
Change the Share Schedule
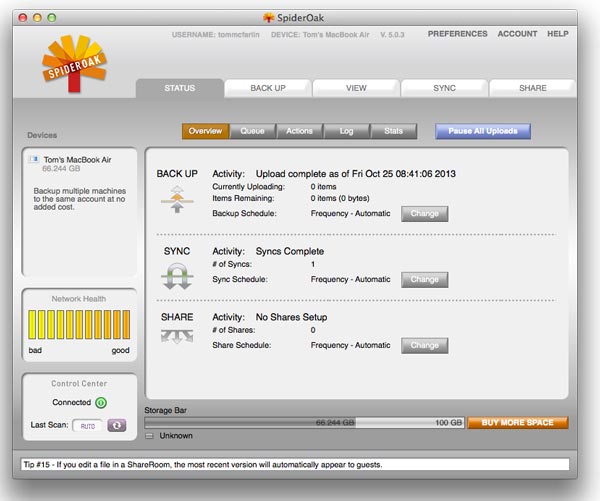tap(425, 345)
